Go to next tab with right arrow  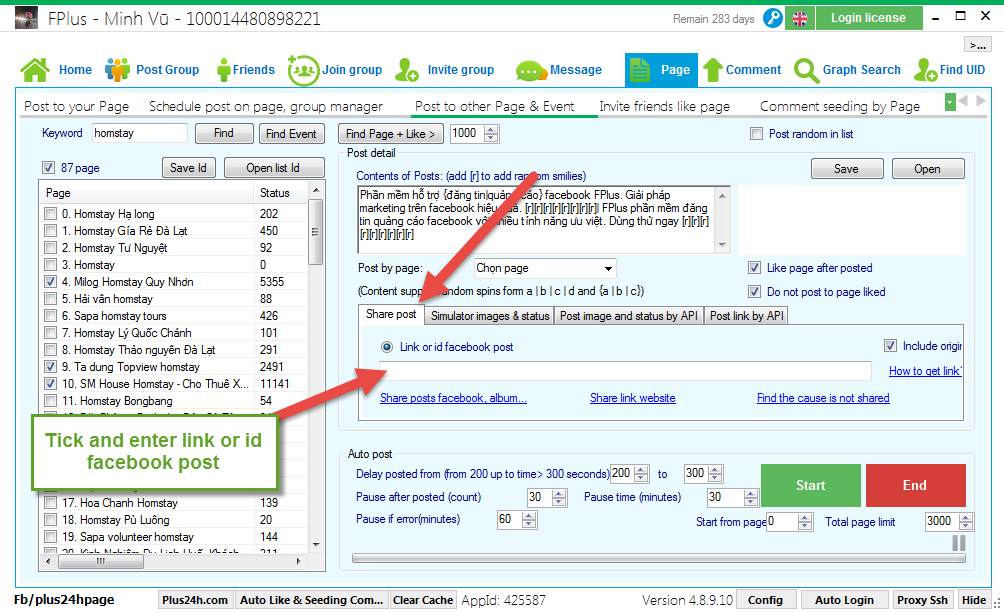(980, 101)
